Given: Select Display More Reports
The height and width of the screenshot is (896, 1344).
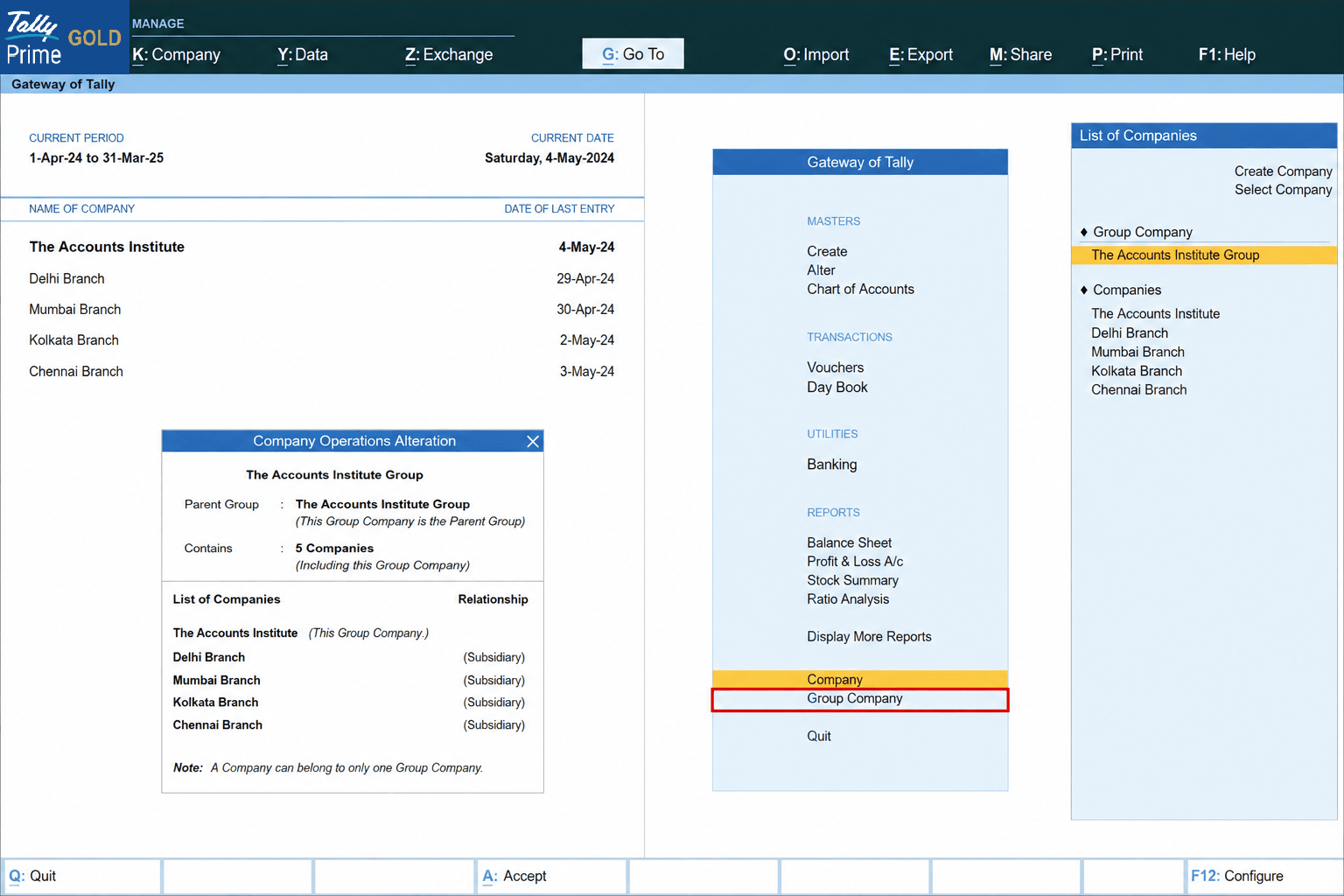Looking at the screenshot, I should click(869, 637).
